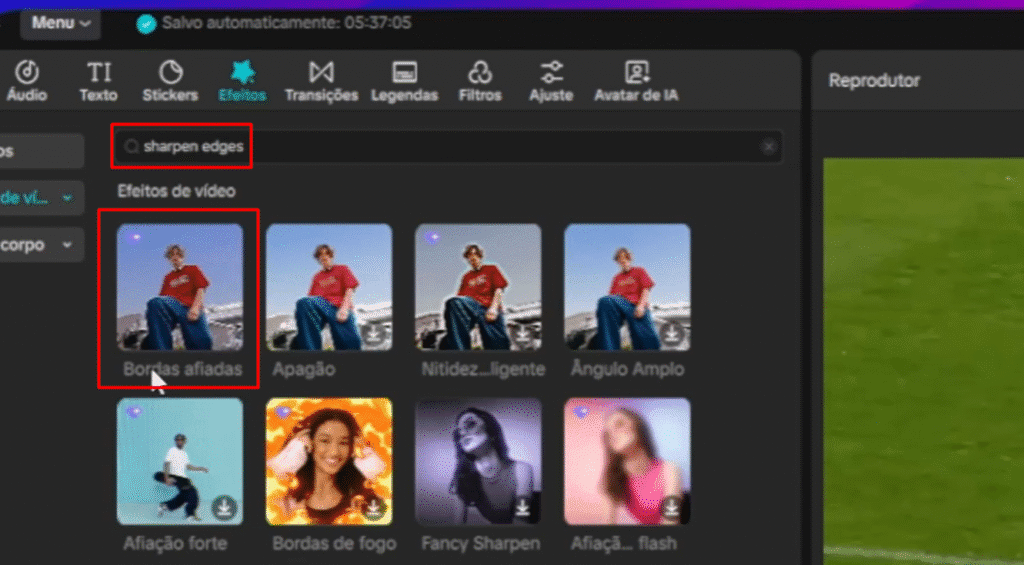Image resolution: width=1024 pixels, height=565 pixels.
Task: Open the Filtros panel icon
Action: click(479, 73)
